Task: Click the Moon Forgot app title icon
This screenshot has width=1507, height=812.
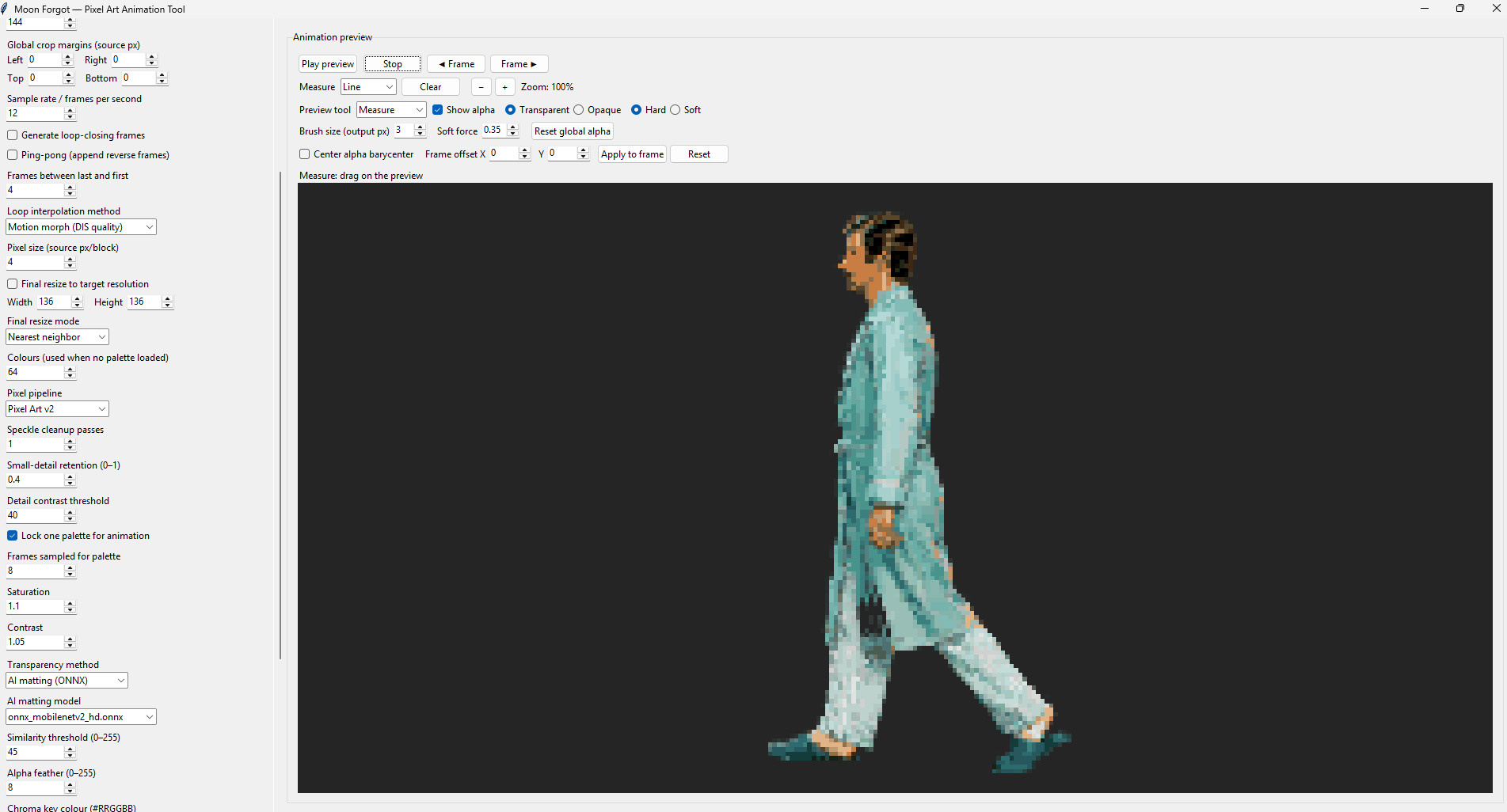Action: click(x=6, y=9)
